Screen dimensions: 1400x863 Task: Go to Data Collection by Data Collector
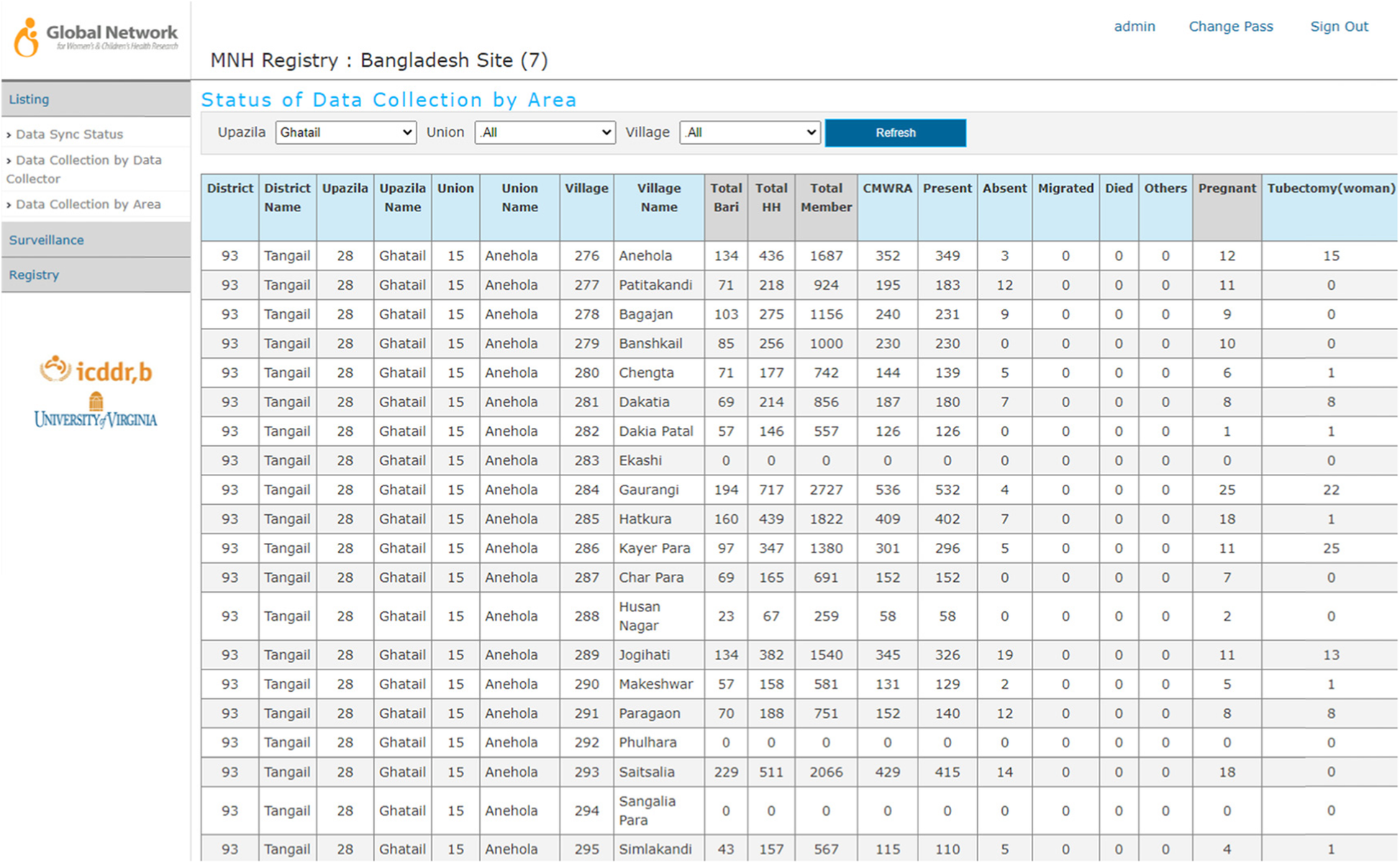[x=84, y=170]
